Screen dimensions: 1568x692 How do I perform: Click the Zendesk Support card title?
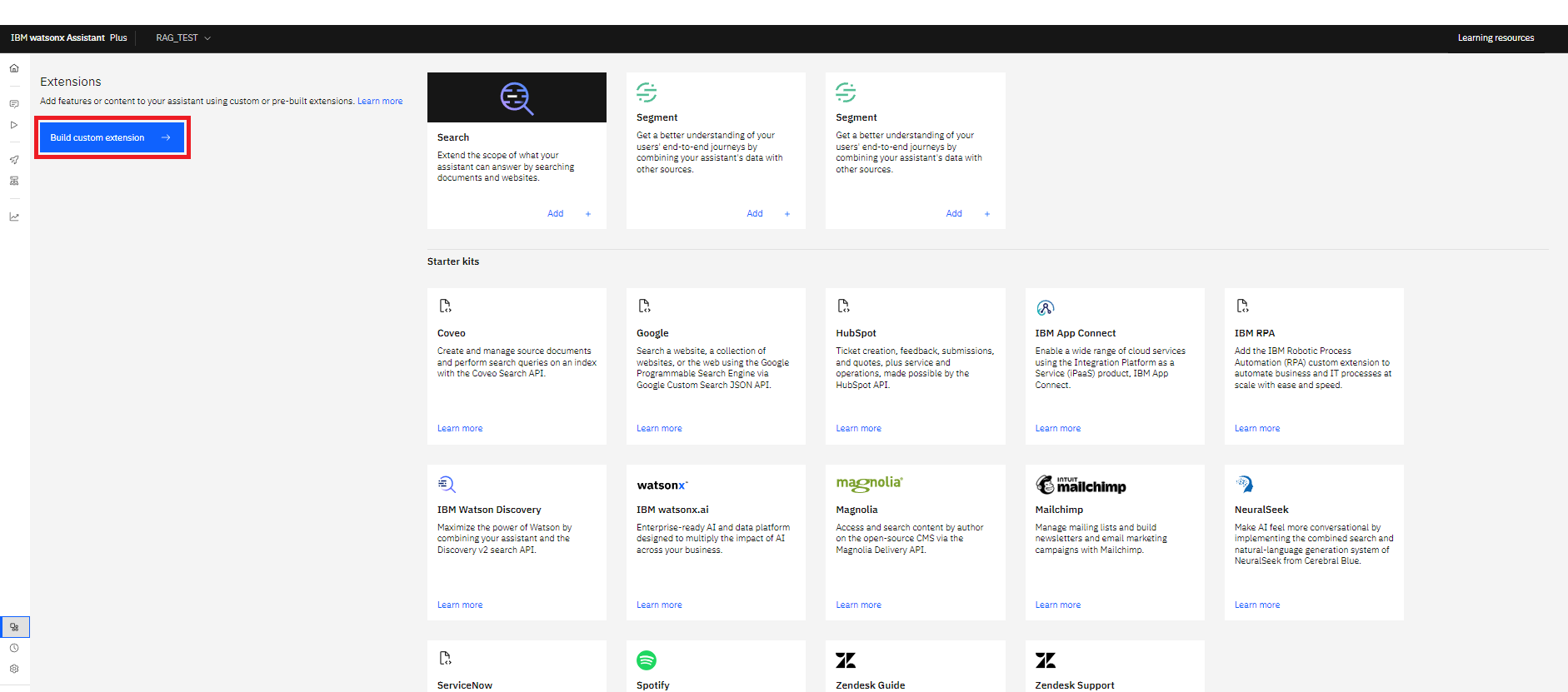tap(1075, 685)
